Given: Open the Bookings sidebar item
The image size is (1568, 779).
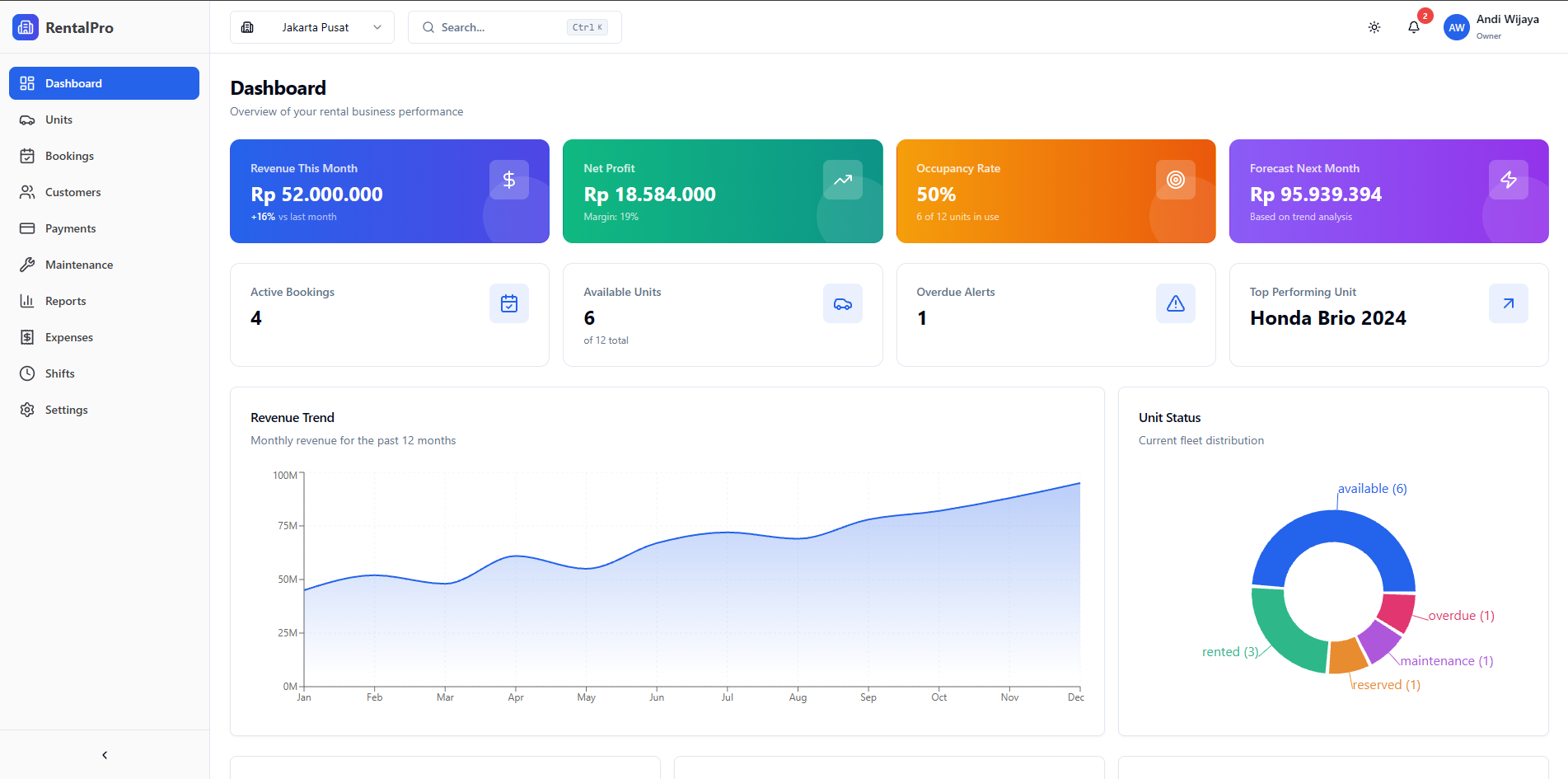Looking at the screenshot, I should (x=69, y=156).
